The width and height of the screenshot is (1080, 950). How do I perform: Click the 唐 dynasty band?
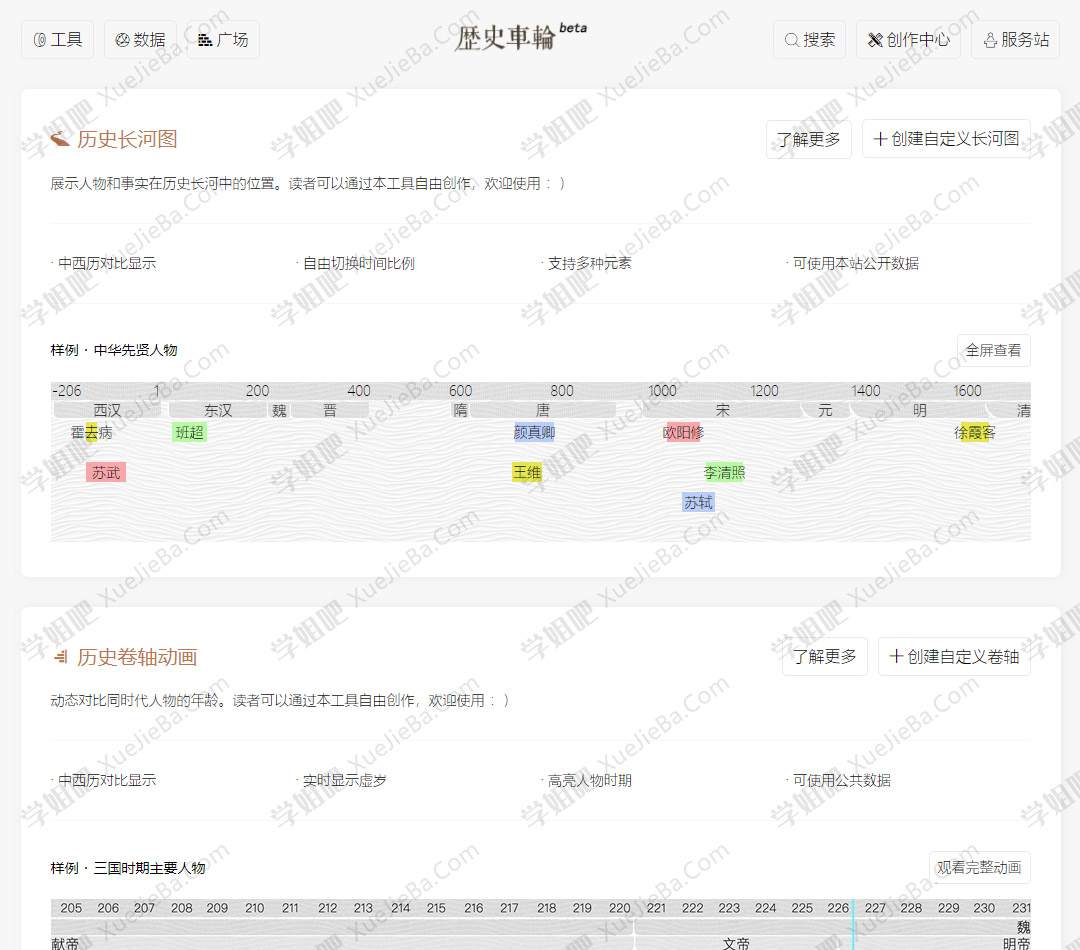pyautogui.click(x=543, y=411)
